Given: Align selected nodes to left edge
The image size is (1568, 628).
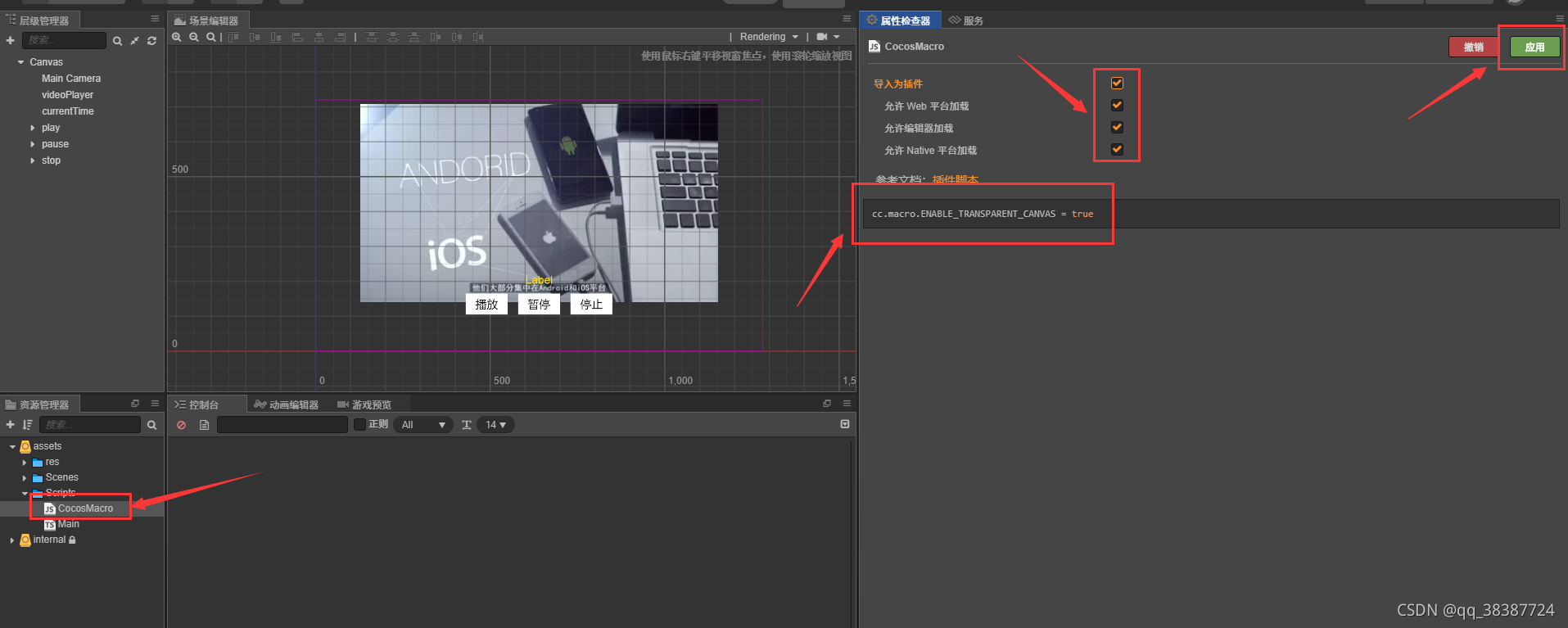Looking at the screenshot, I should point(297,37).
